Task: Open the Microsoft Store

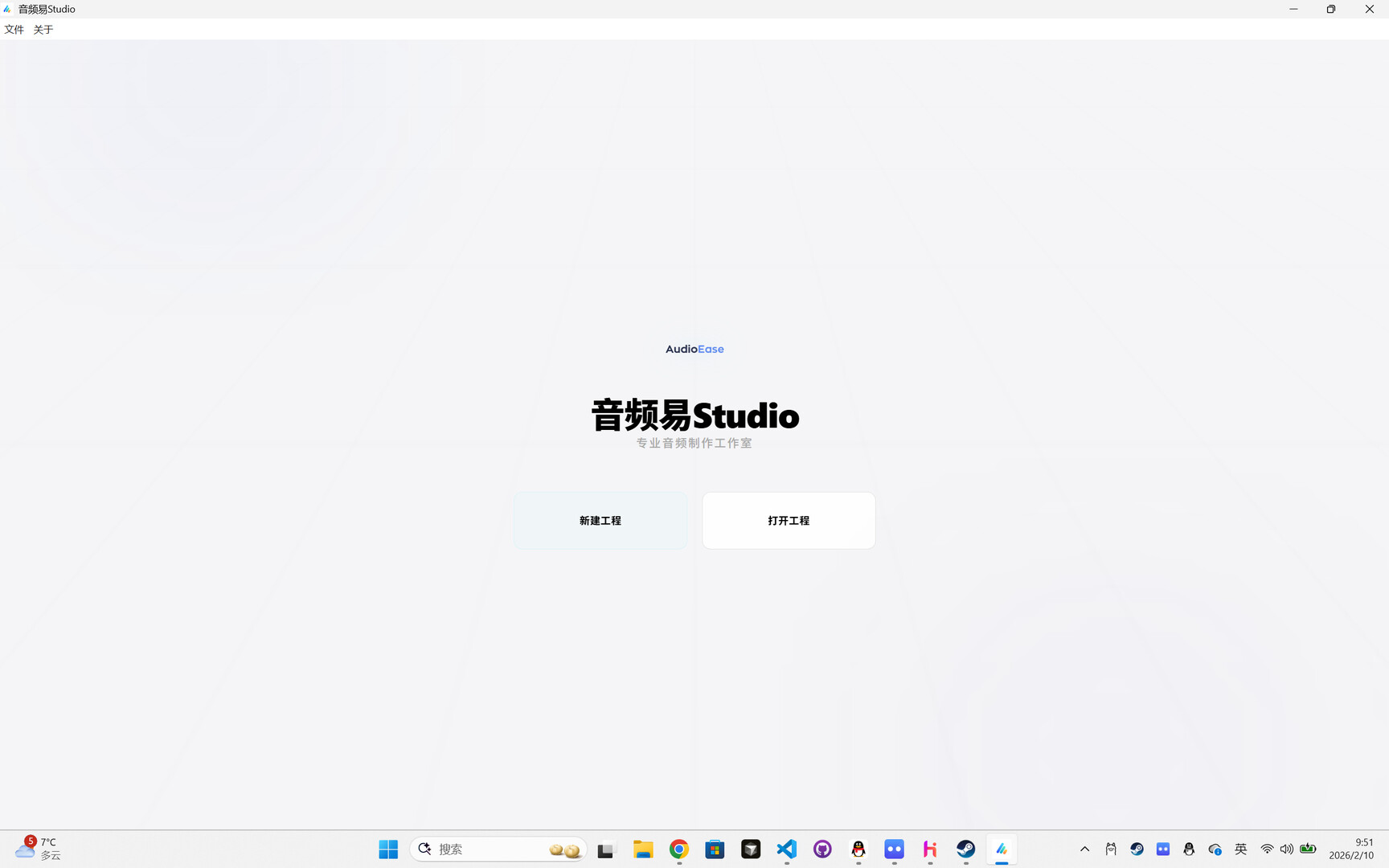Action: point(715,849)
